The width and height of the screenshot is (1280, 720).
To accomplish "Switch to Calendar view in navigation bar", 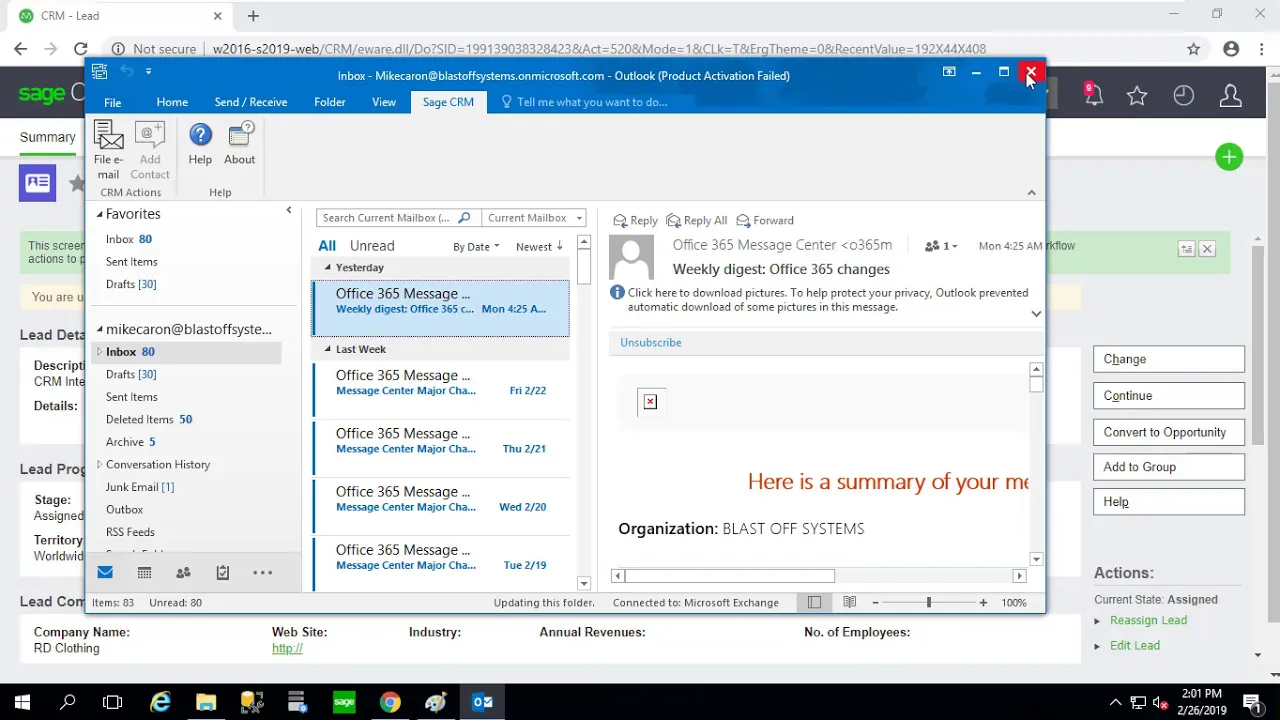I will pyautogui.click(x=144, y=572).
